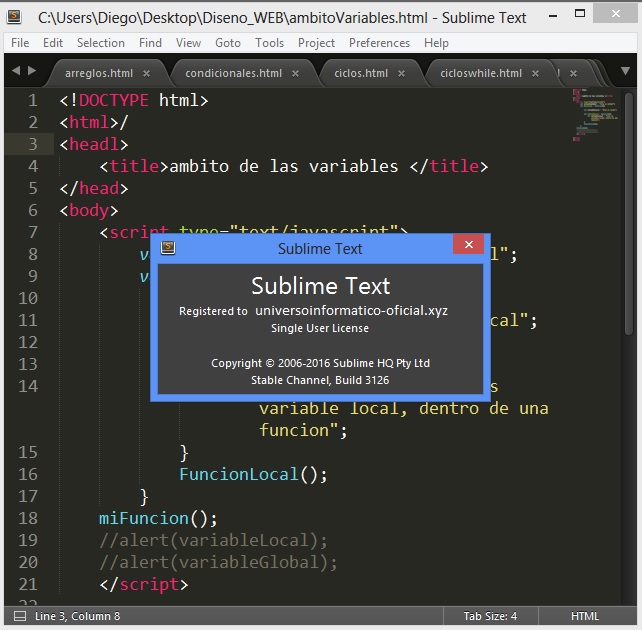Click the DOCTYPE keyword on line 1
642x630 pixels.
point(113,100)
